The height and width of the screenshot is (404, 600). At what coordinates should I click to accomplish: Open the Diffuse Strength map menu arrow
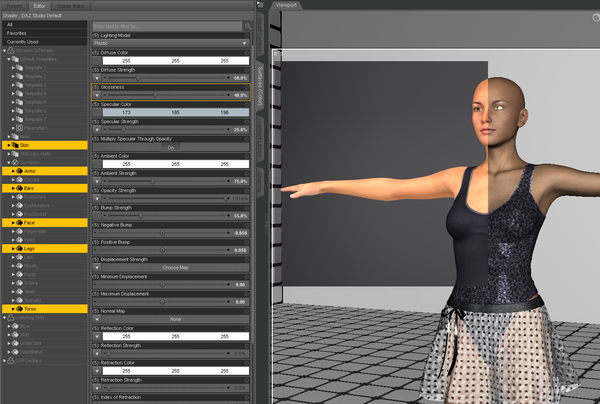point(97,78)
